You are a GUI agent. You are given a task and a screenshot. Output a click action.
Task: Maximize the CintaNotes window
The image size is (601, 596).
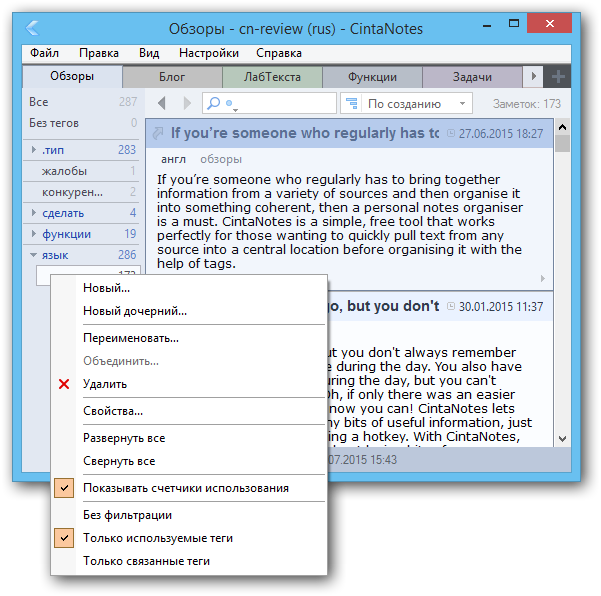click(514, 24)
